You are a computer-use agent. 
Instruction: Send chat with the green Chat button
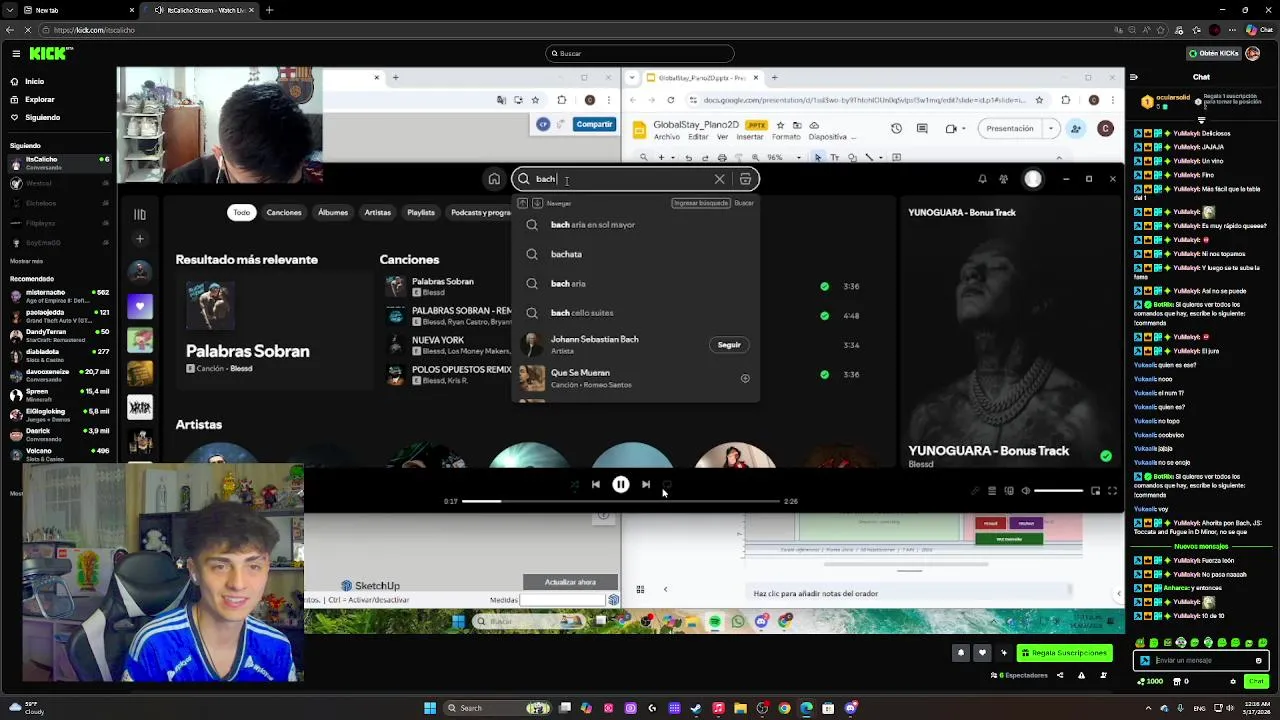coord(1254,681)
